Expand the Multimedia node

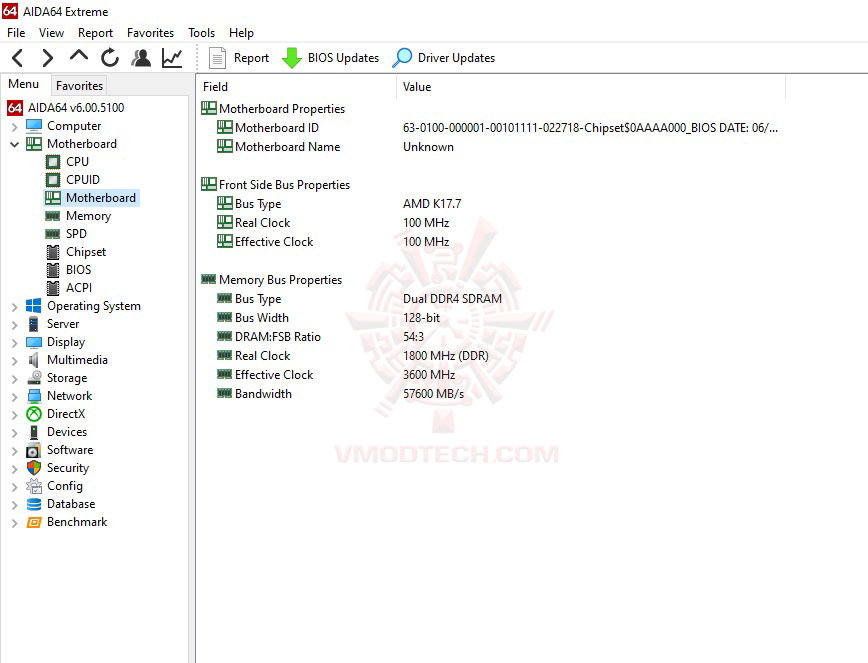pos(14,360)
